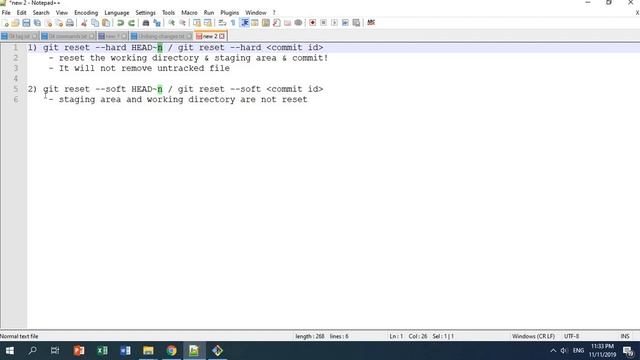This screenshot has height=360, width=640.
Task: Click the Save All icon
Action: [x=37, y=23]
